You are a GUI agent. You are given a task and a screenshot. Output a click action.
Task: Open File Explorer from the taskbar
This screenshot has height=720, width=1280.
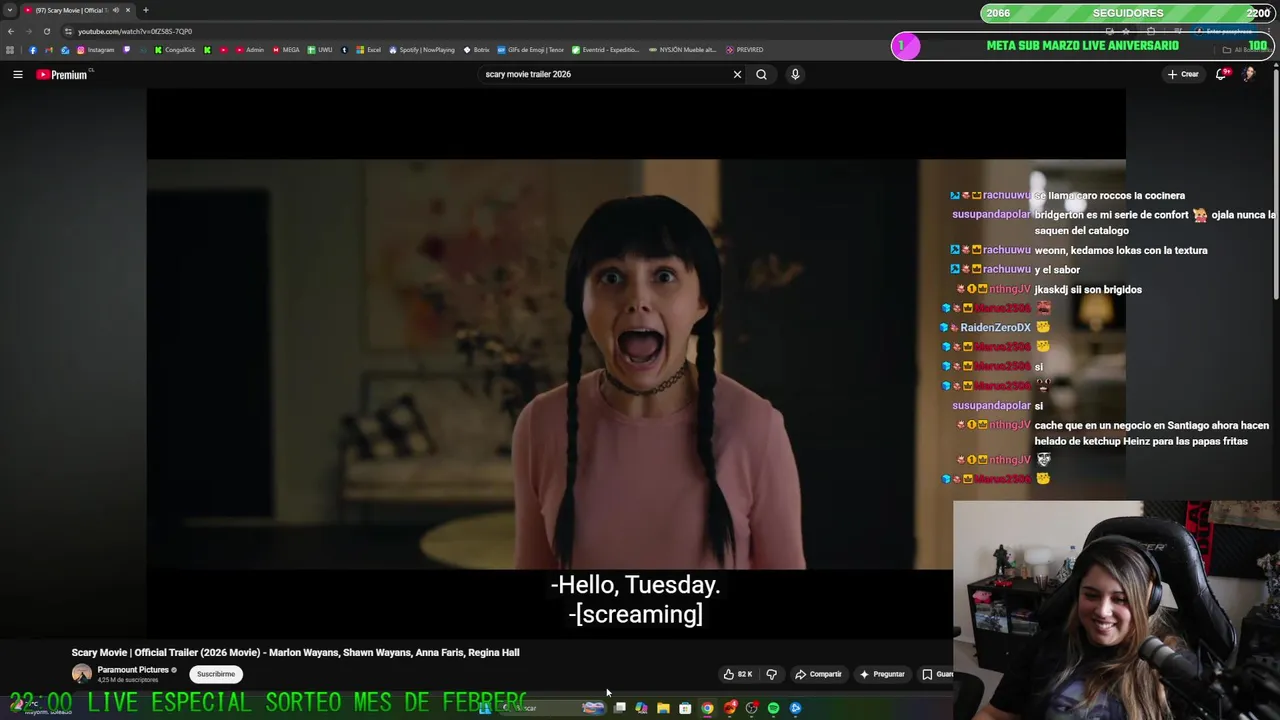point(663,708)
